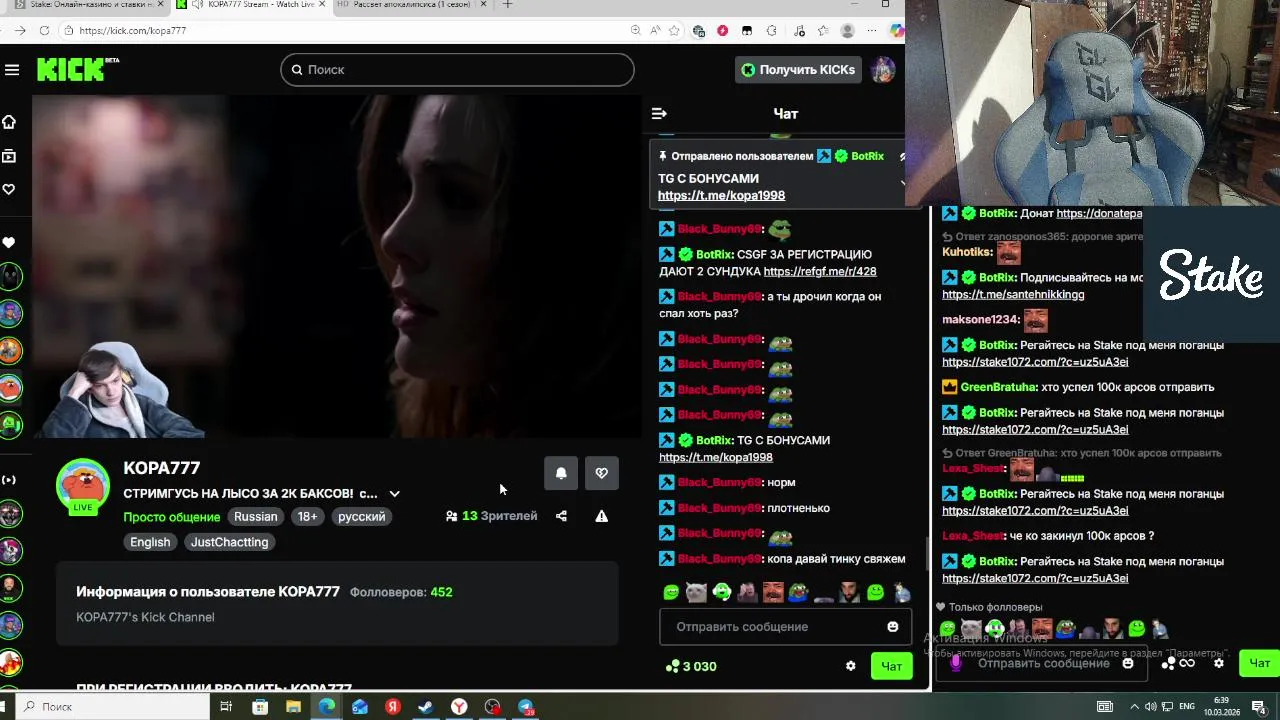
Task: Open the Просто общение category link
Action: (171, 517)
